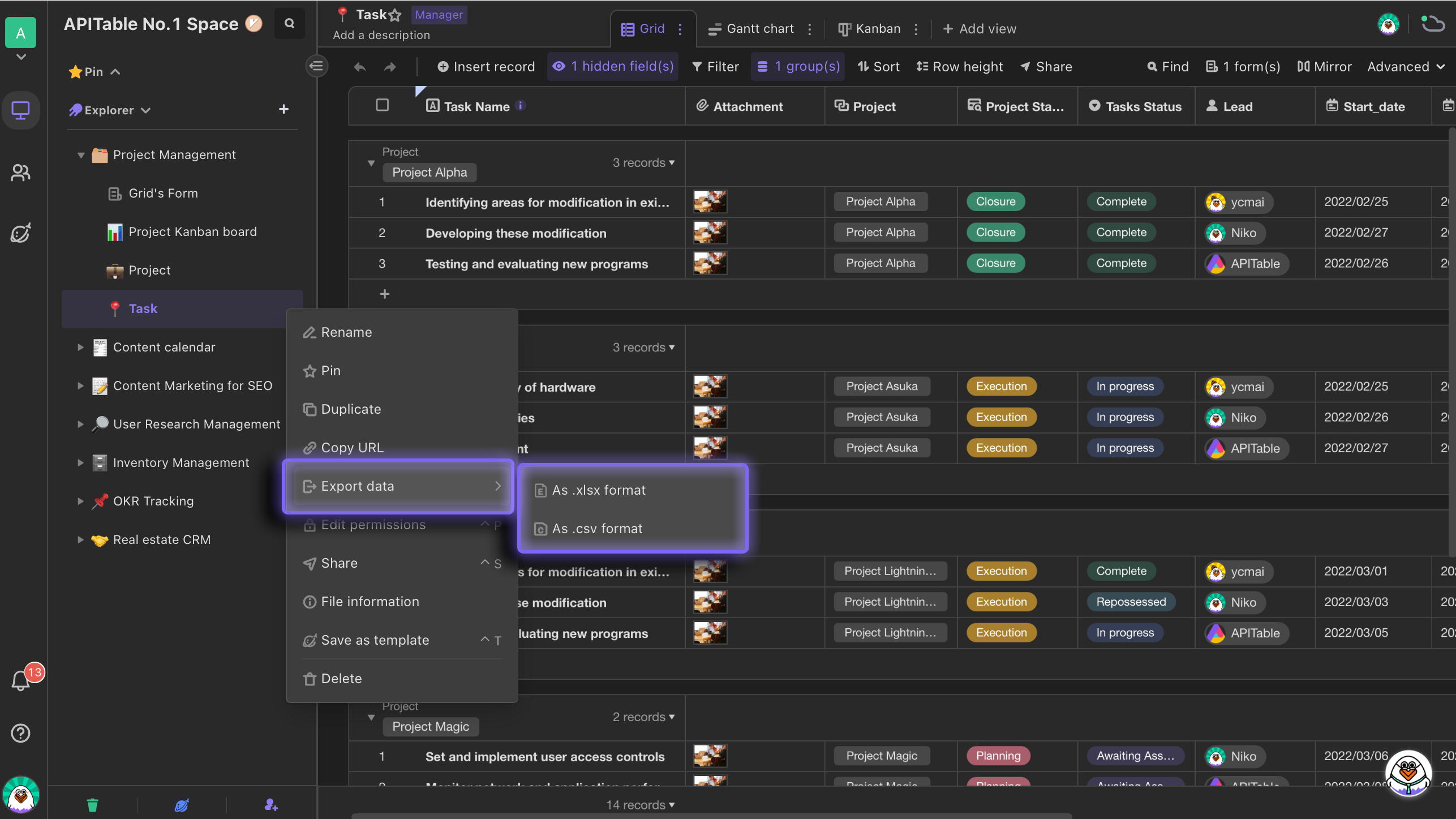Collapse the Project Management folder
The image size is (1456, 819).
point(80,155)
